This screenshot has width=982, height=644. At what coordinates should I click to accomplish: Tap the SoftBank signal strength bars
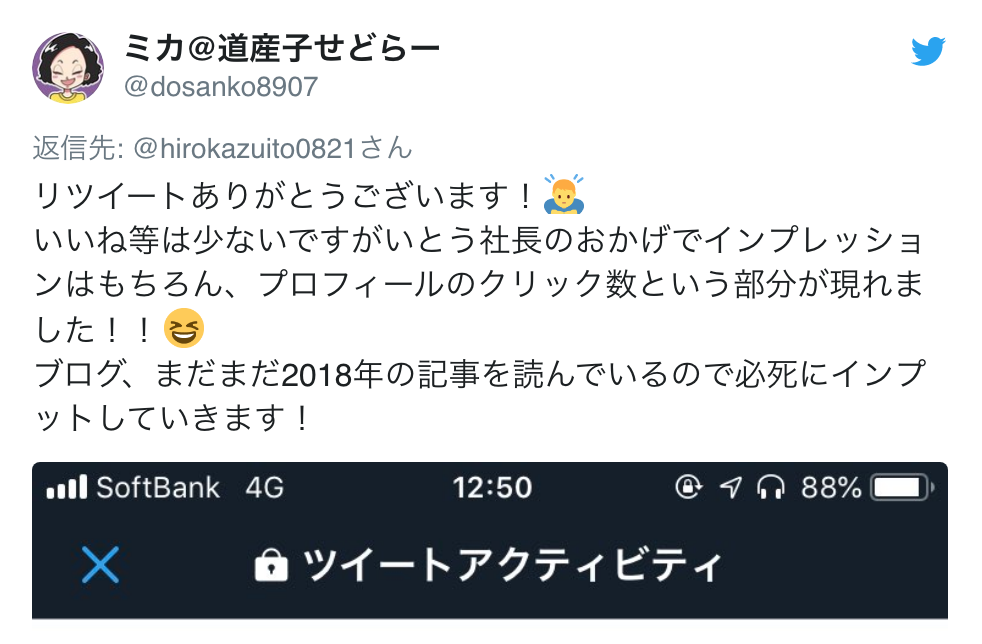(x=67, y=487)
